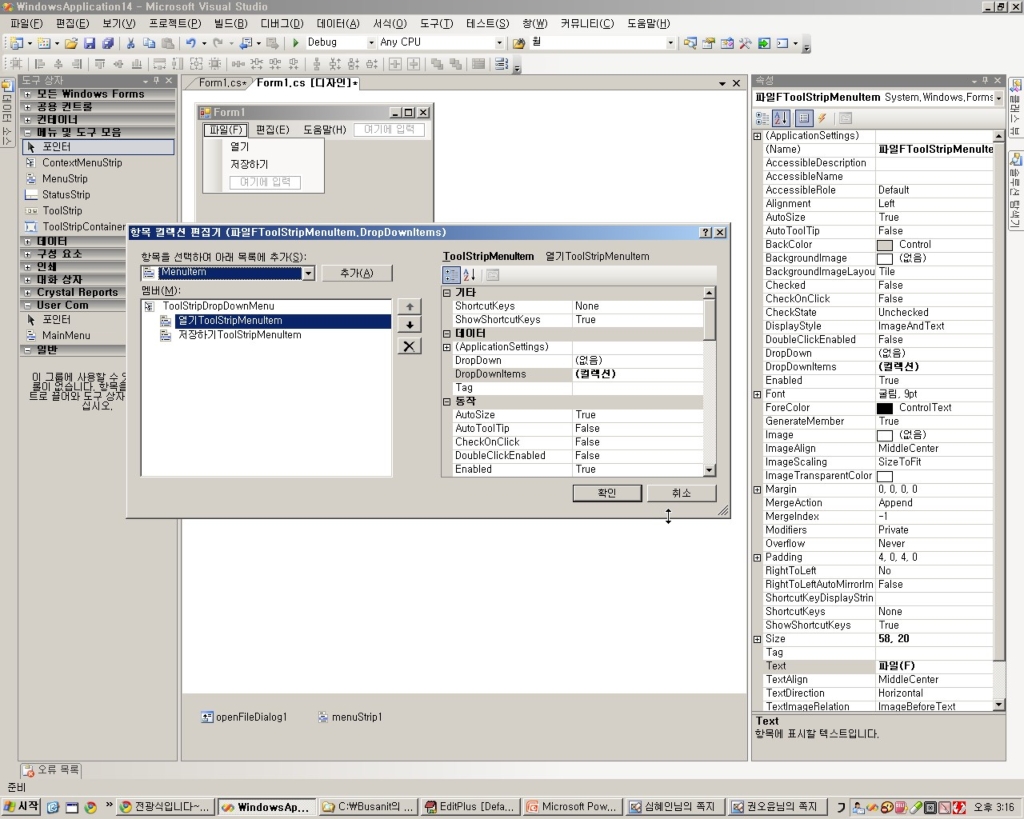This screenshot has width=1024, height=819.
Task: Move selected member down in collection editor
Action: coord(409,325)
